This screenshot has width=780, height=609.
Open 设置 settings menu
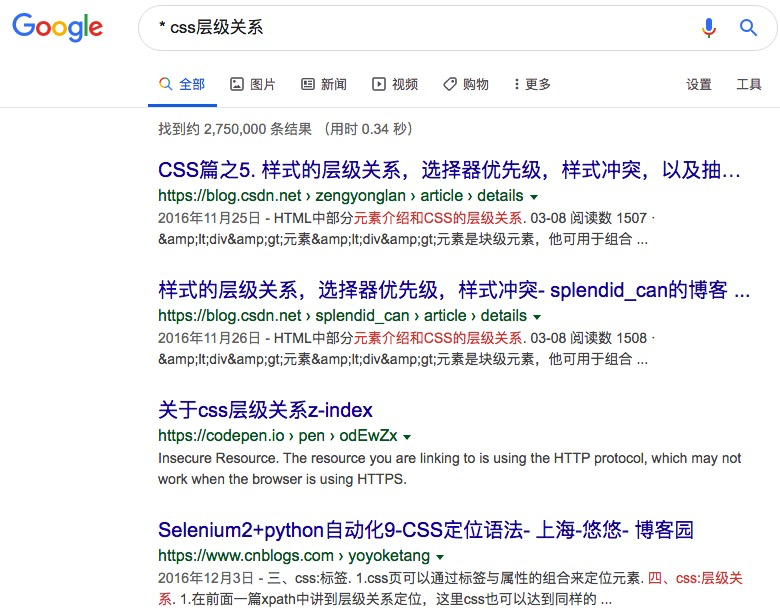[x=698, y=84]
